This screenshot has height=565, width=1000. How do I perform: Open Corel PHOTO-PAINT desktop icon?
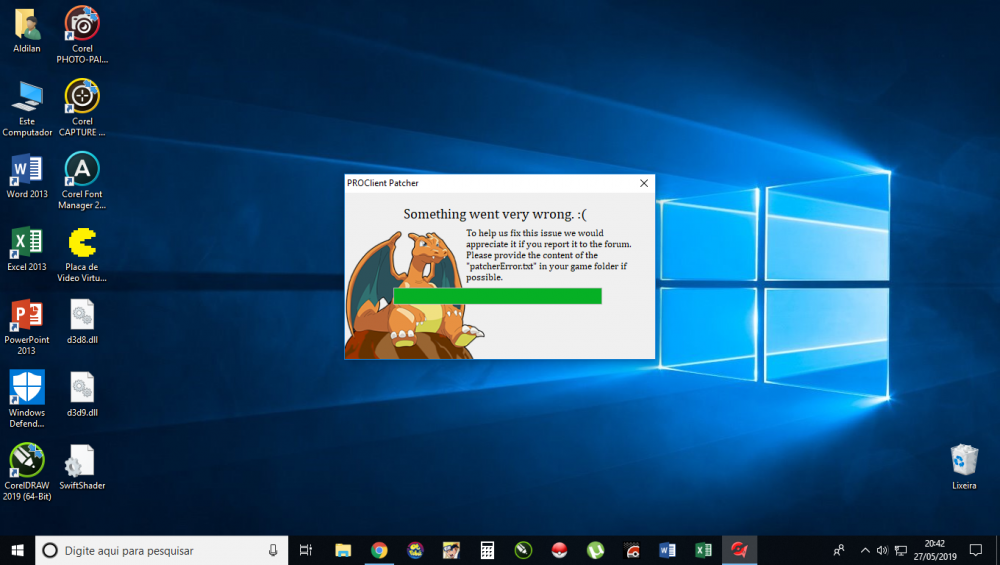click(82, 24)
